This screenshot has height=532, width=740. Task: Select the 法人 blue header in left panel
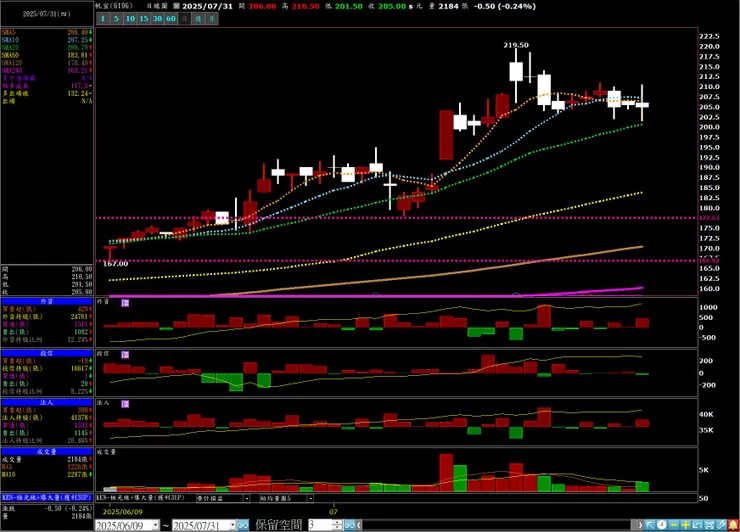coord(47,403)
